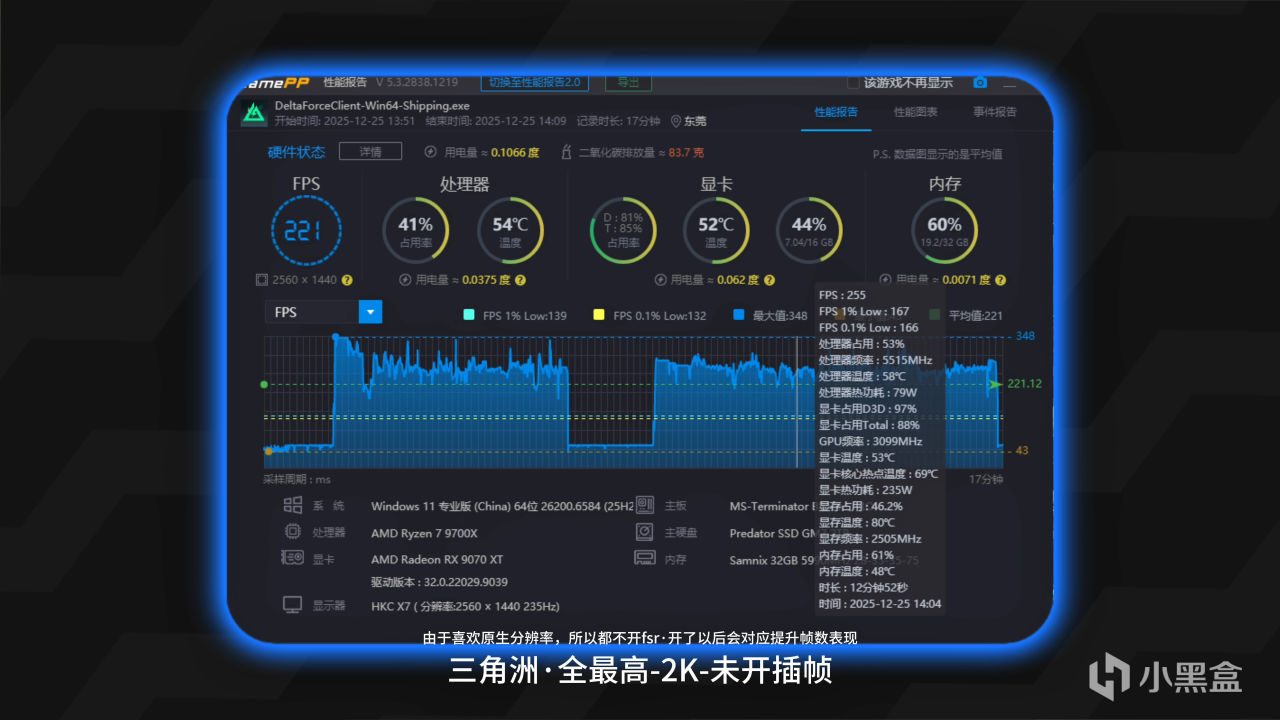The image size is (1280, 720).
Task: Click the peak marker dot on FPS chart
Action: [x=335, y=337]
